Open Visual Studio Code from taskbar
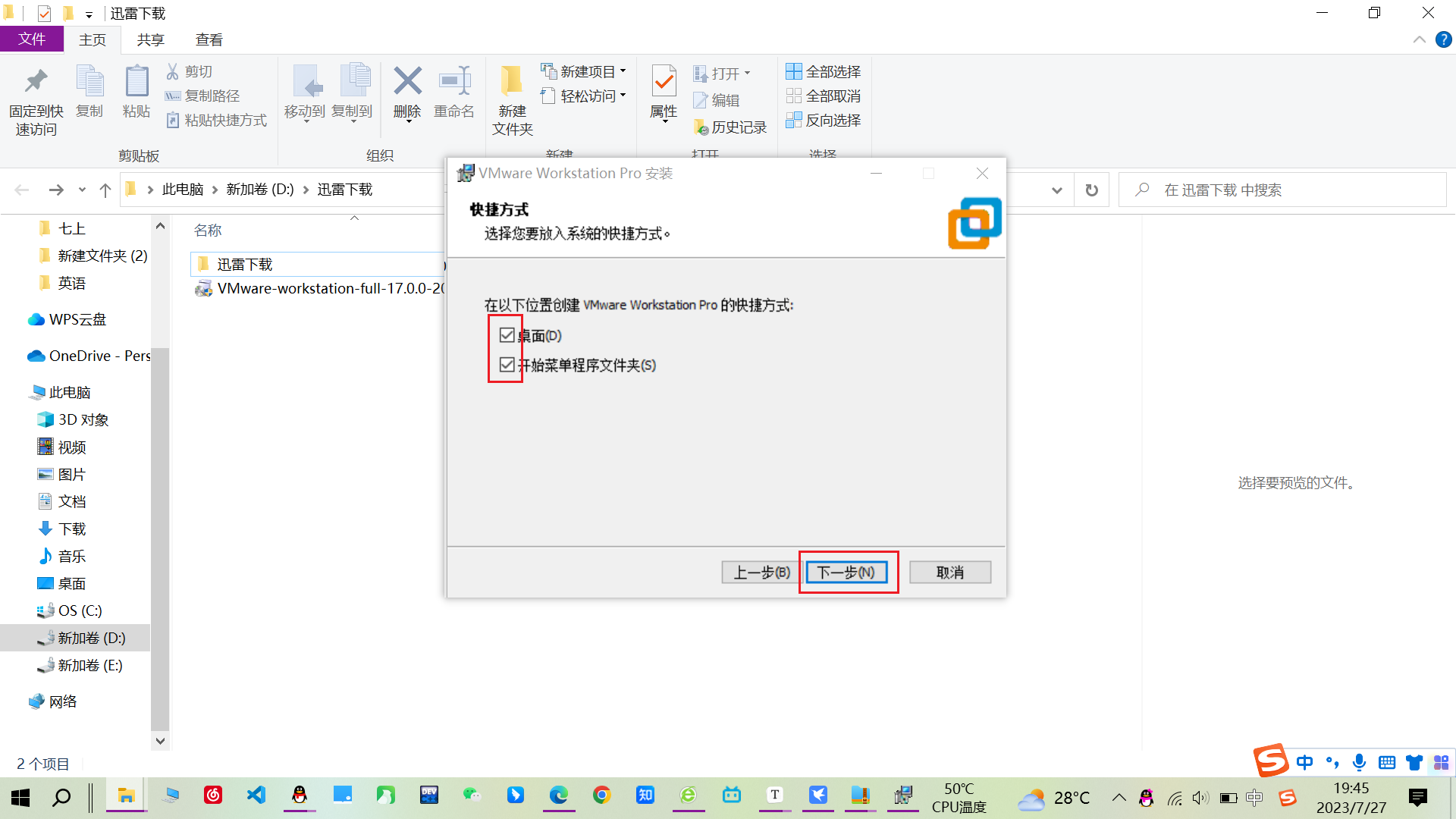The width and height of the screenshot is (1456, 819). pos(256,795)
